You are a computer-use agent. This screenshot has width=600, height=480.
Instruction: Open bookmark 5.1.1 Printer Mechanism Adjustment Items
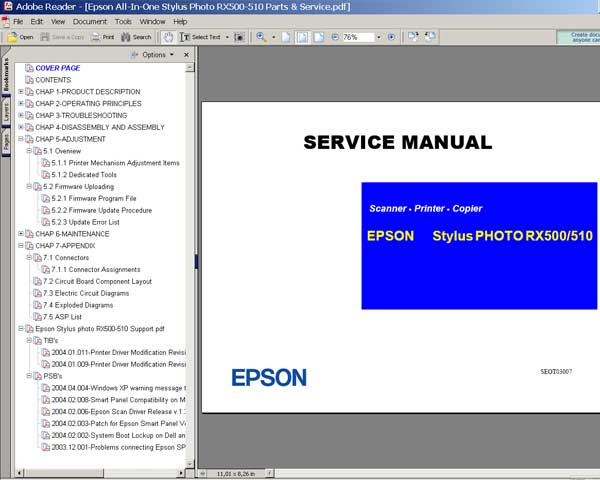(x=115, y=163)
